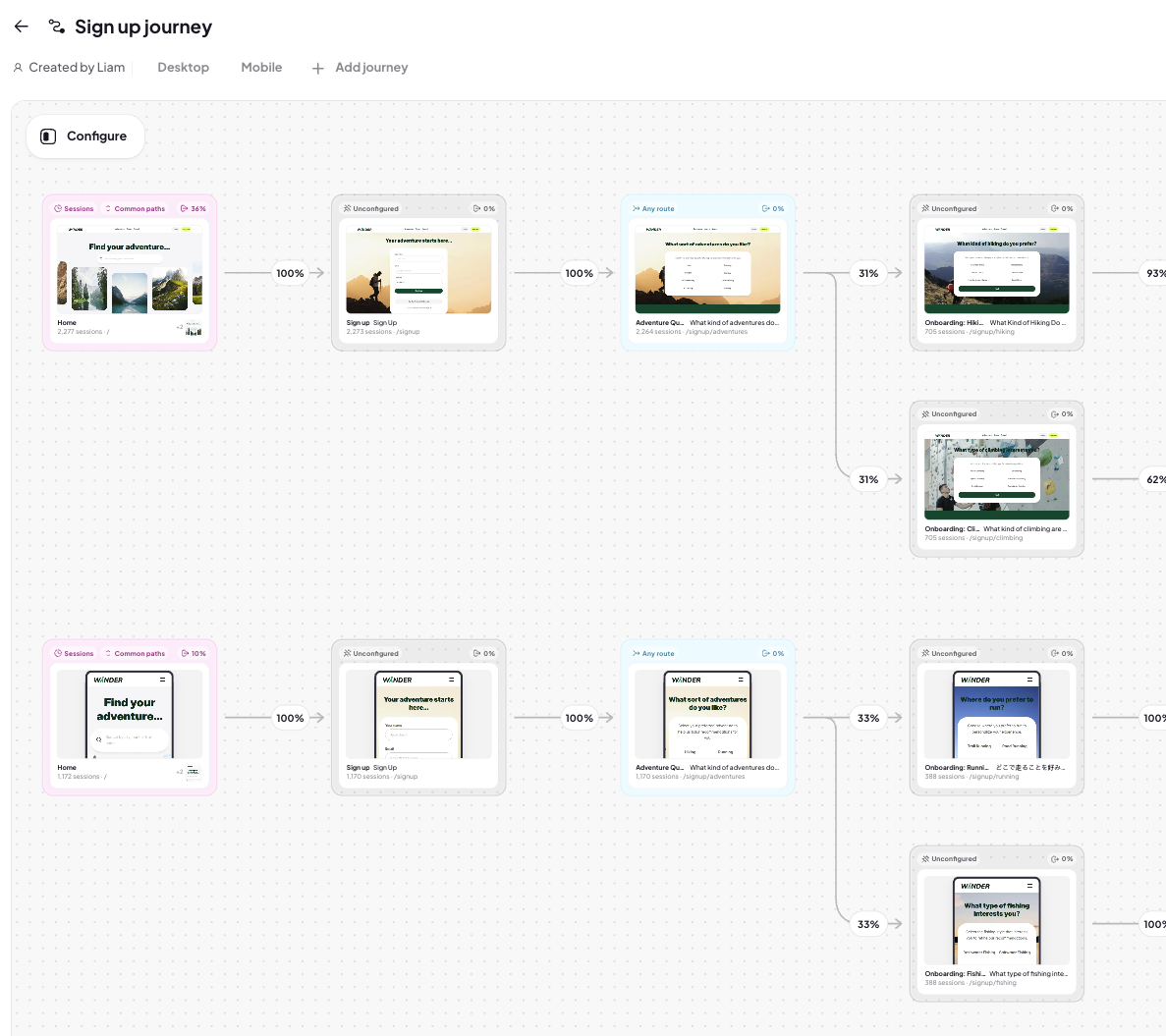This screenshot has height=1036, width=1166.
Task: Click 100% conversion pill after desktop Sign up card
Action: [580, 274]
